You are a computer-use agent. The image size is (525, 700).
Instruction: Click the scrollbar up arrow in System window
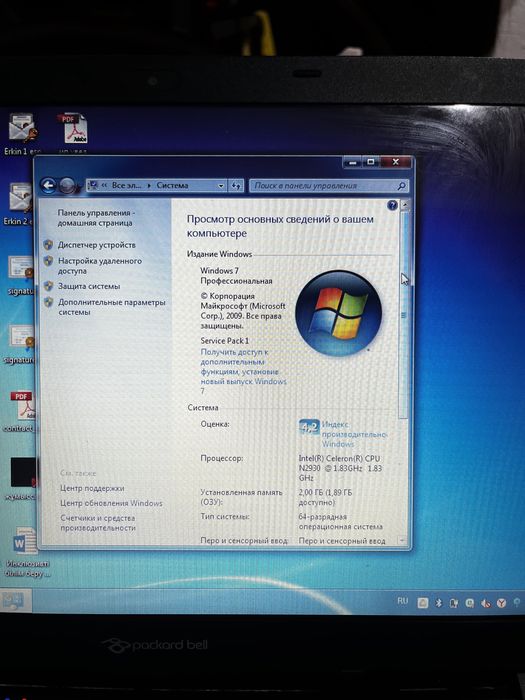point(404,205)
